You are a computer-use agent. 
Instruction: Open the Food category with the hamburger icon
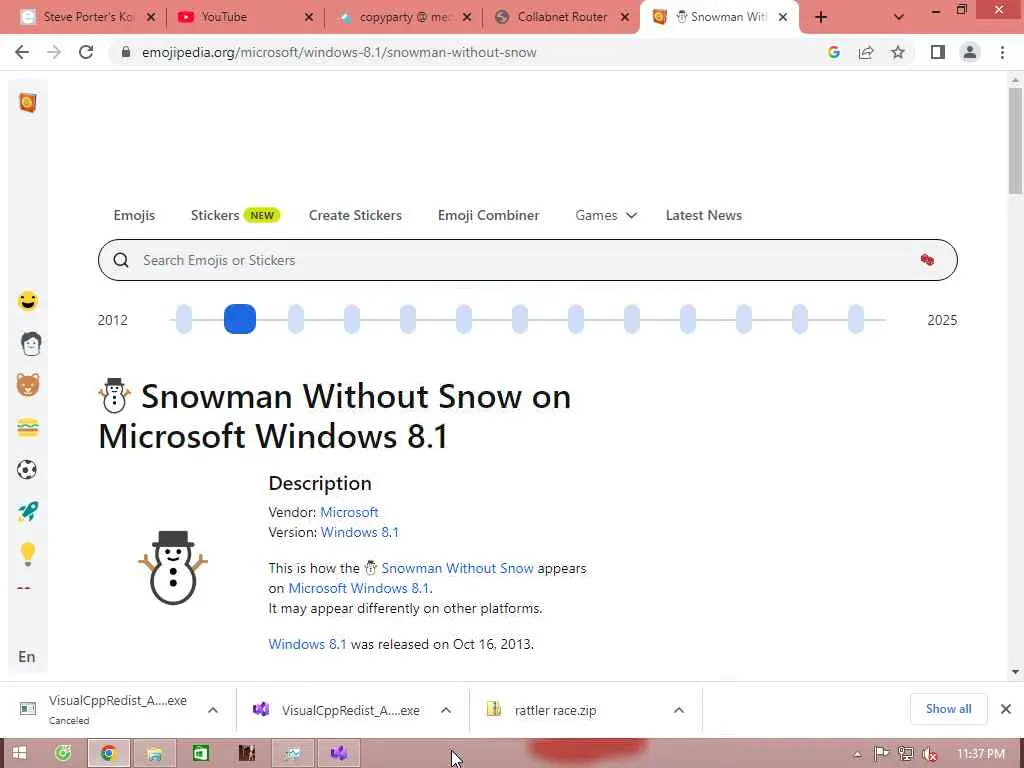pos(27,428)
